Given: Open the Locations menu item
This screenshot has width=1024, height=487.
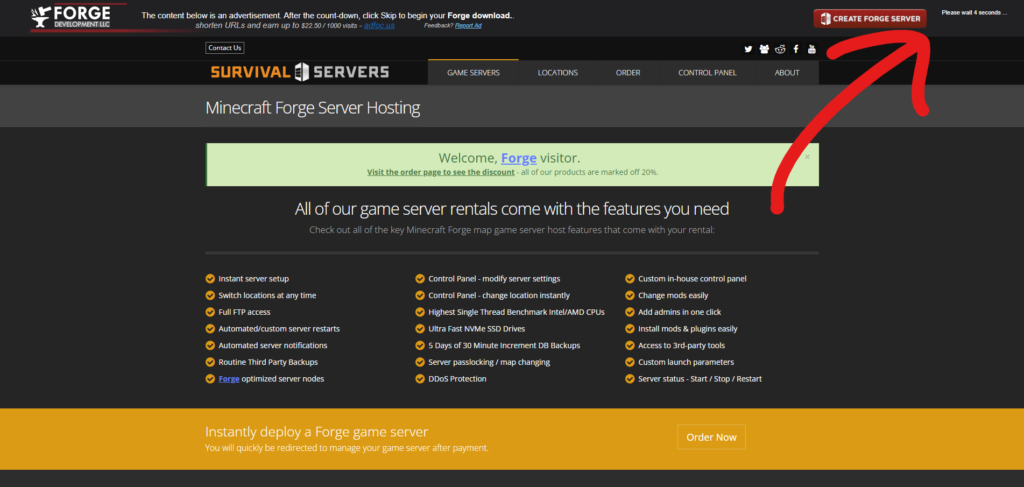Looking at the screenshot, I should [x=558, y=72].
